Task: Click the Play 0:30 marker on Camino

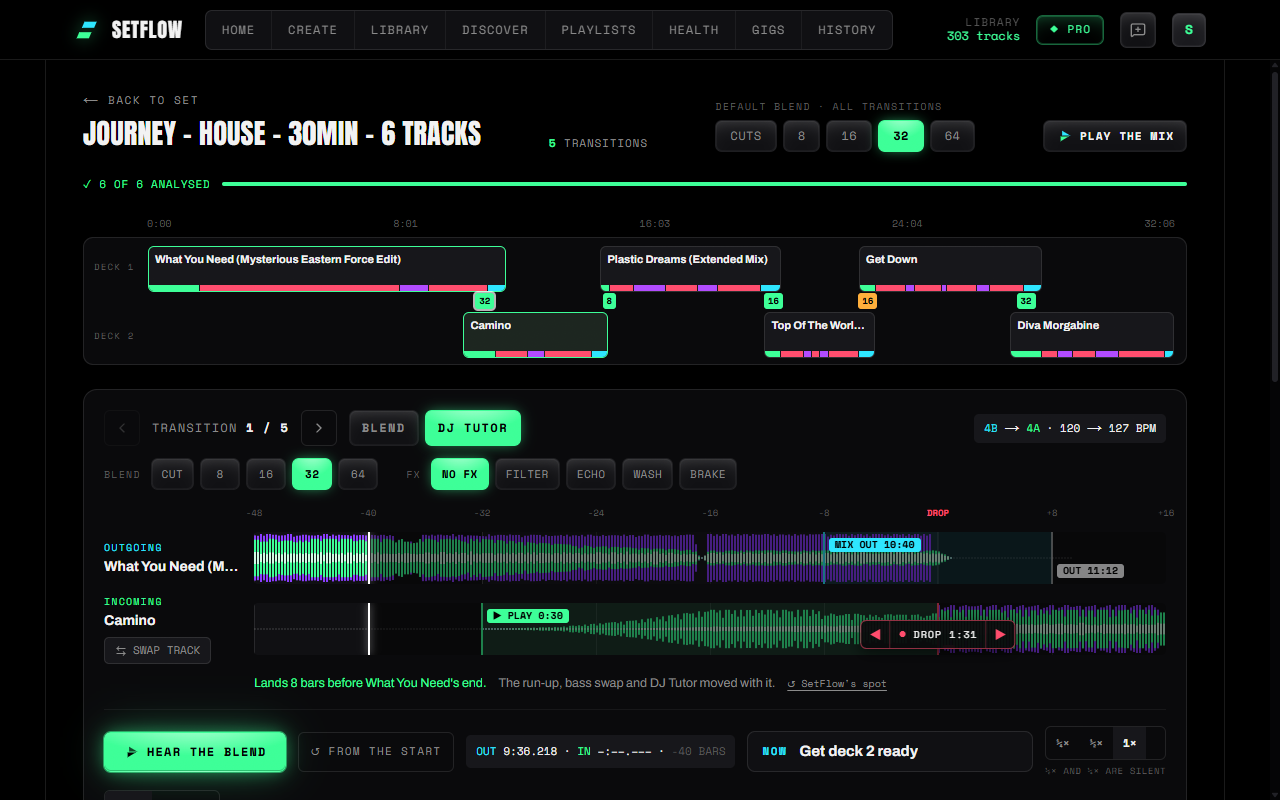Action: 527,616
